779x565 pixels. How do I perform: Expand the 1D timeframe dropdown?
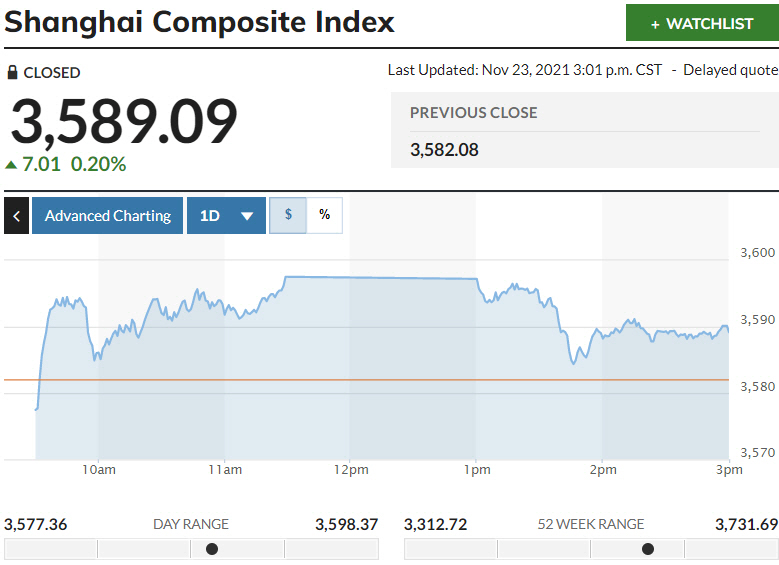coord(226,215)
